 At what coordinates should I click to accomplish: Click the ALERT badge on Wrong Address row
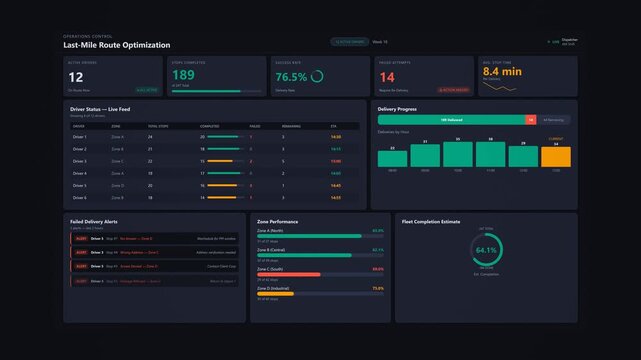[x=81, y=253]
